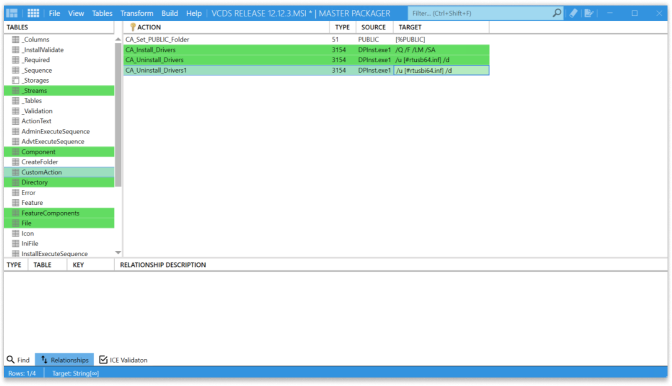The image size is (672, 386).
Task: Click the key icon in the ACTION header
Action: tap(133, 27)
